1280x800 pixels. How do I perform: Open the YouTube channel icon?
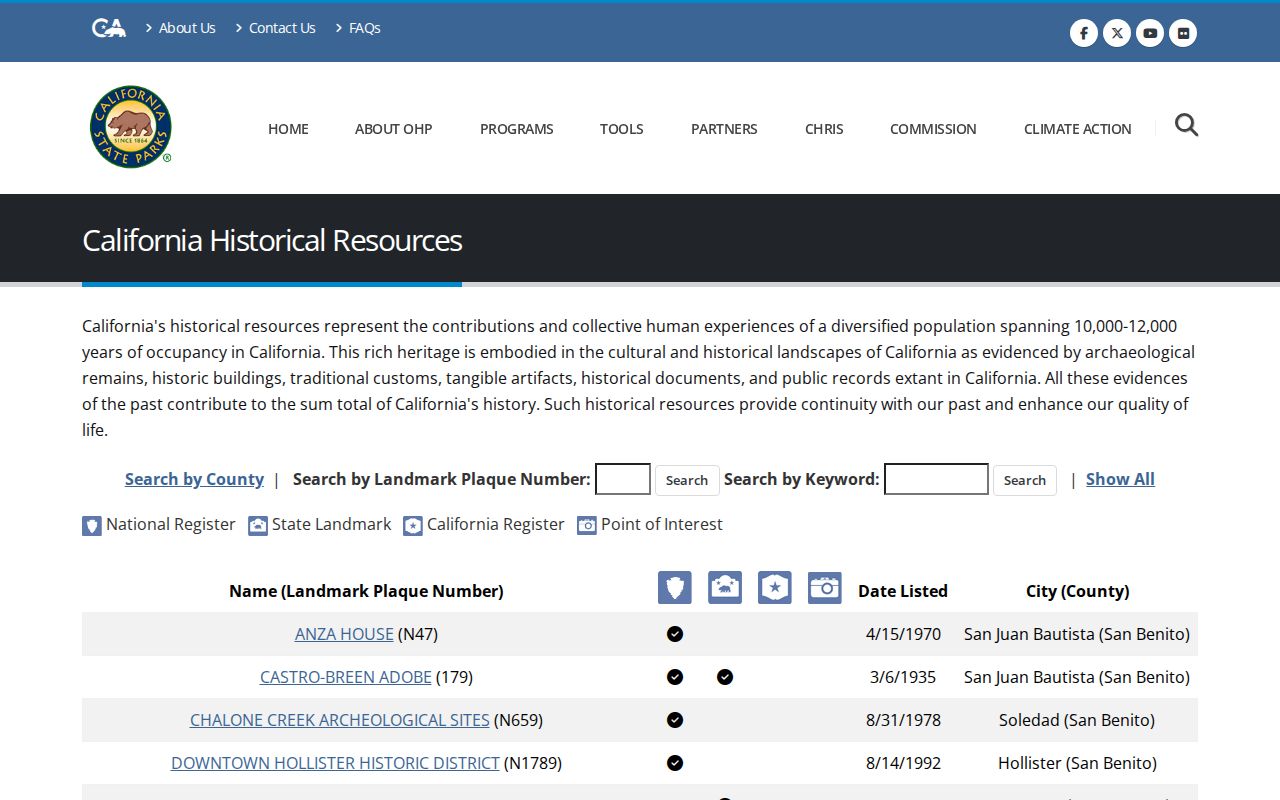click(1150, 33)
